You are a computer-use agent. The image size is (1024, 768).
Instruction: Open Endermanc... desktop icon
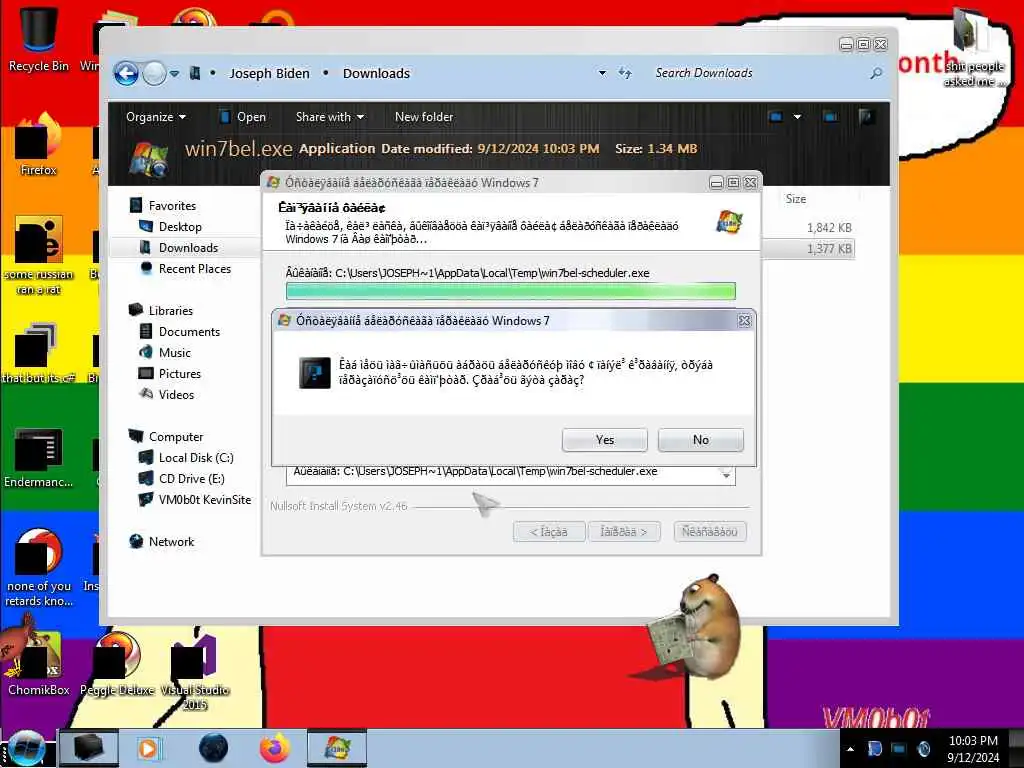coord(39,457)
